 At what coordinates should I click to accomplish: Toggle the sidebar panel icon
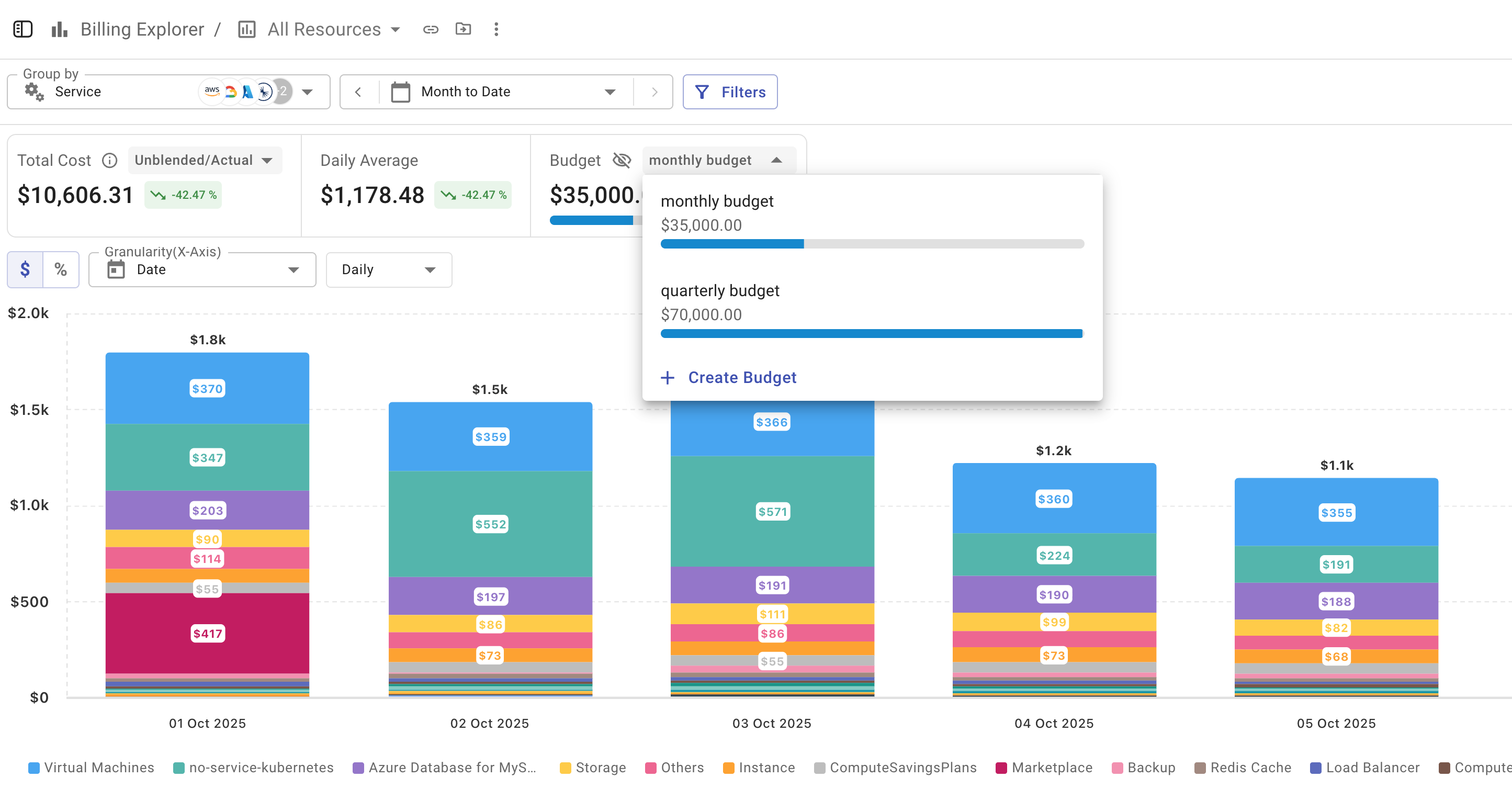pos(23,29)
